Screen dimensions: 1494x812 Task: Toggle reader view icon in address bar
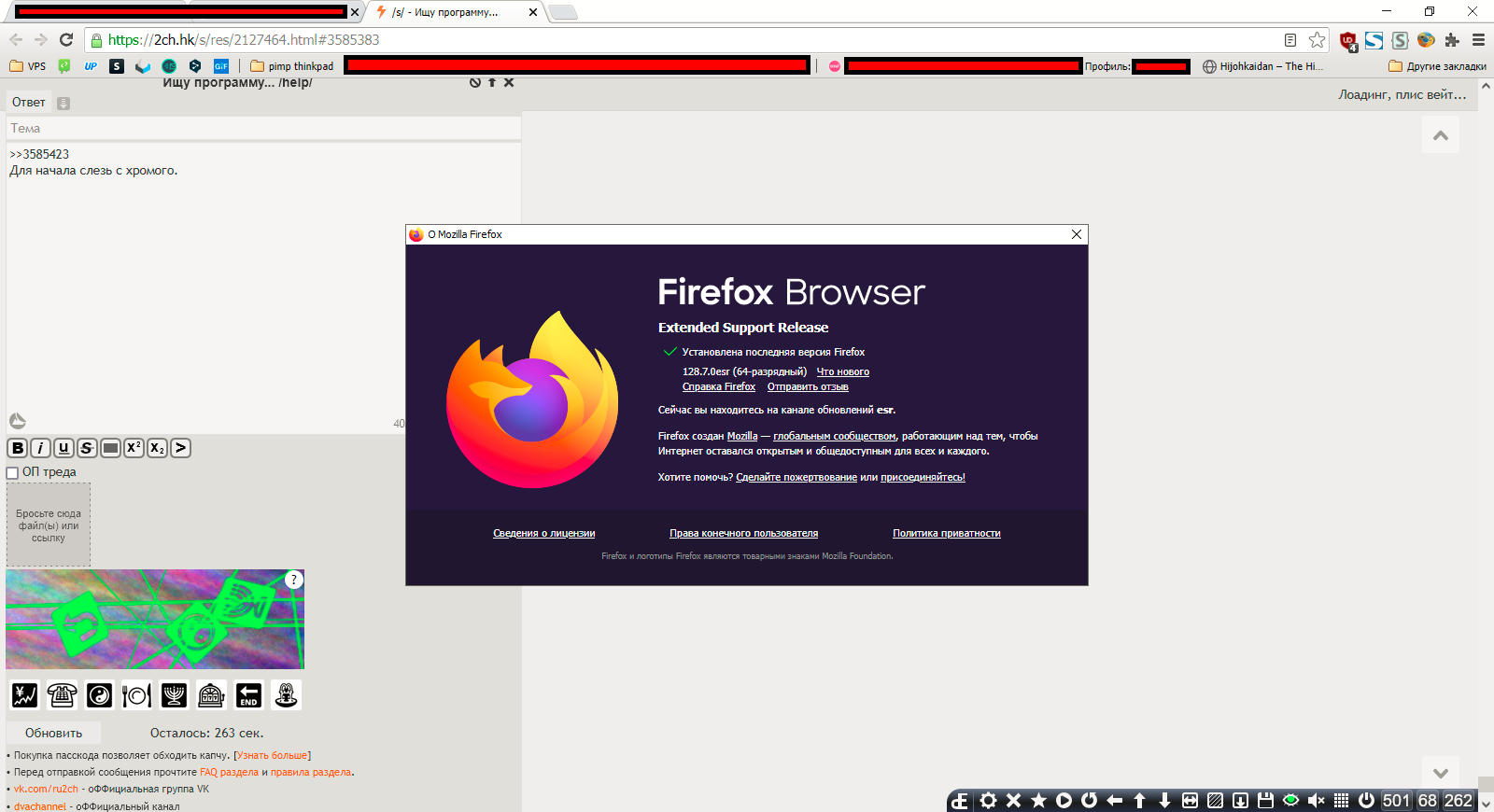pos(1290,40)
